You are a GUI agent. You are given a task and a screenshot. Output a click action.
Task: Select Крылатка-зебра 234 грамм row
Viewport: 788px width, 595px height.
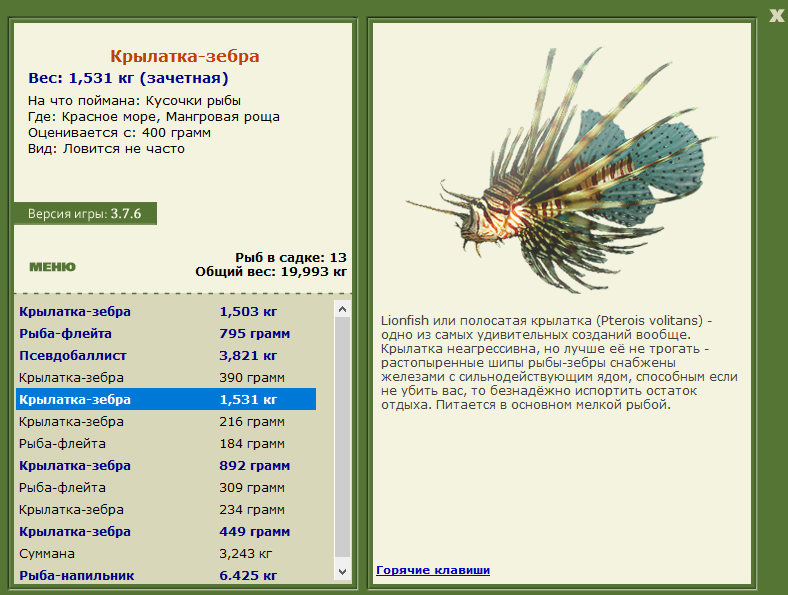166,510
